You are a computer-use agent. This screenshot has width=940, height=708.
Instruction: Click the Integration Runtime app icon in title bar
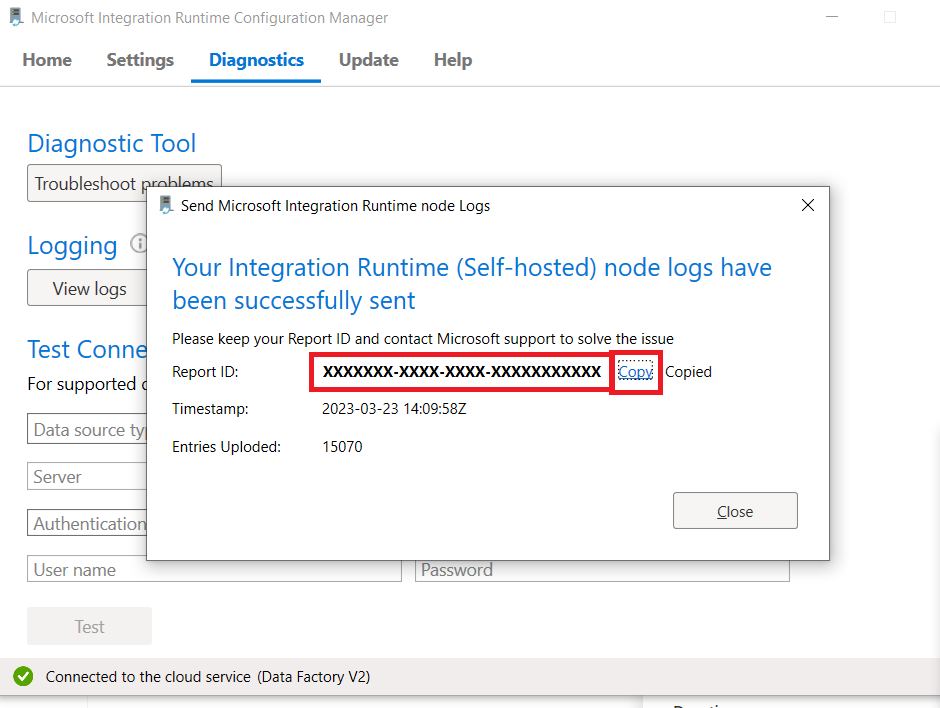(x=16, y=17)
